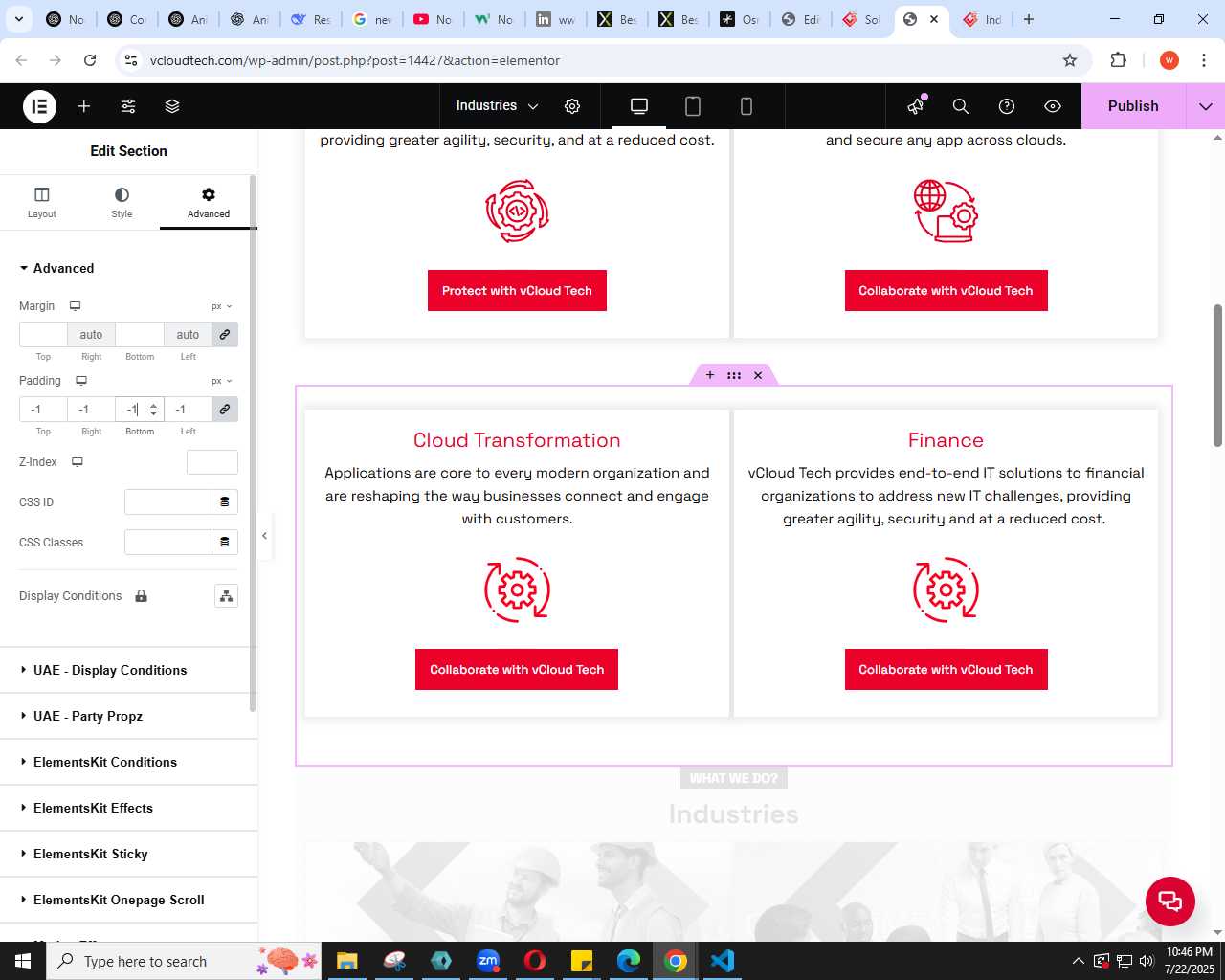Click the CSS Classes input field
Viewport: 1225px width, 980px height.
click(x=167, y=542)
